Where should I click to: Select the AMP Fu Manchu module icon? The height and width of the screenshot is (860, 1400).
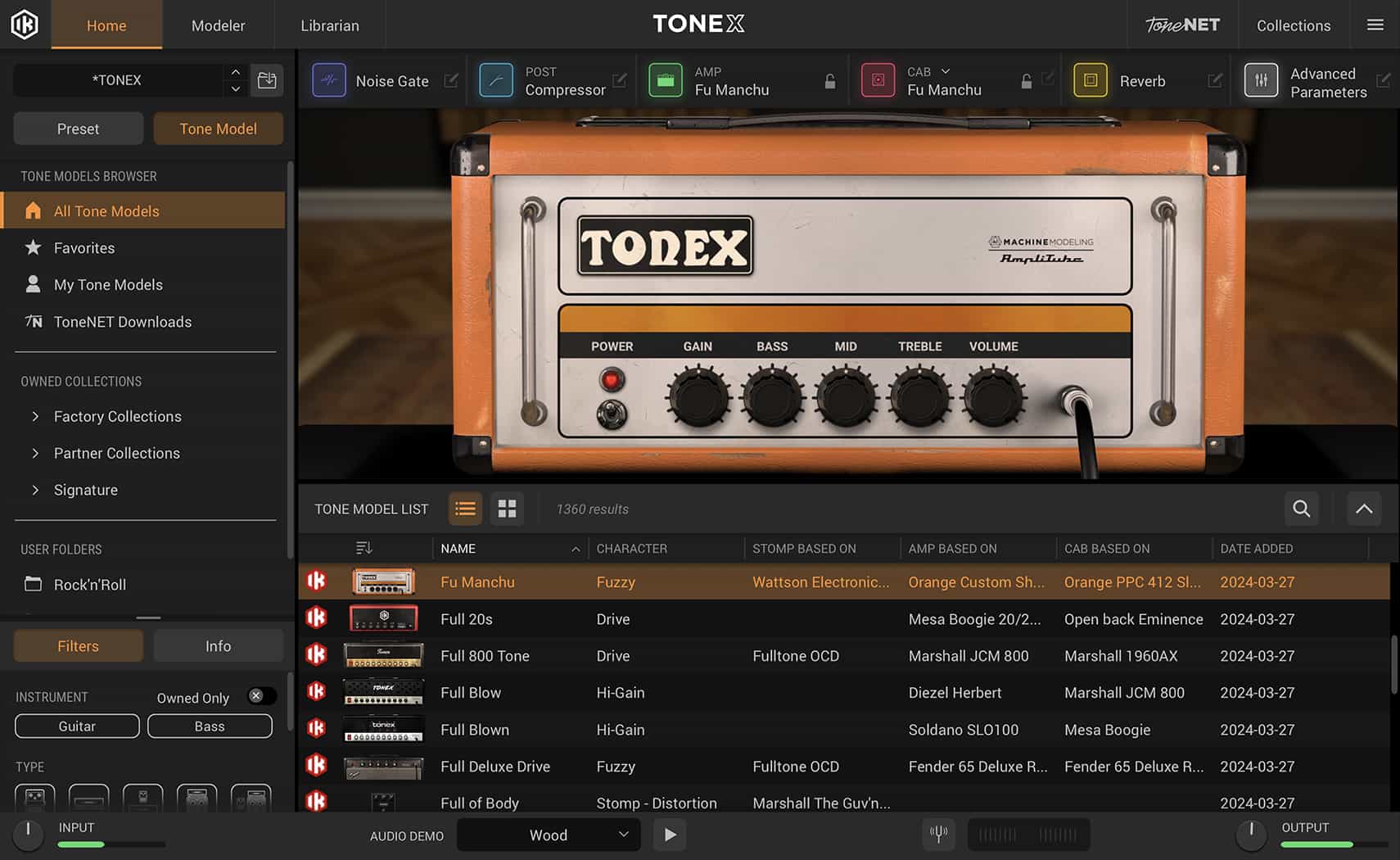(x=666, y=79)
